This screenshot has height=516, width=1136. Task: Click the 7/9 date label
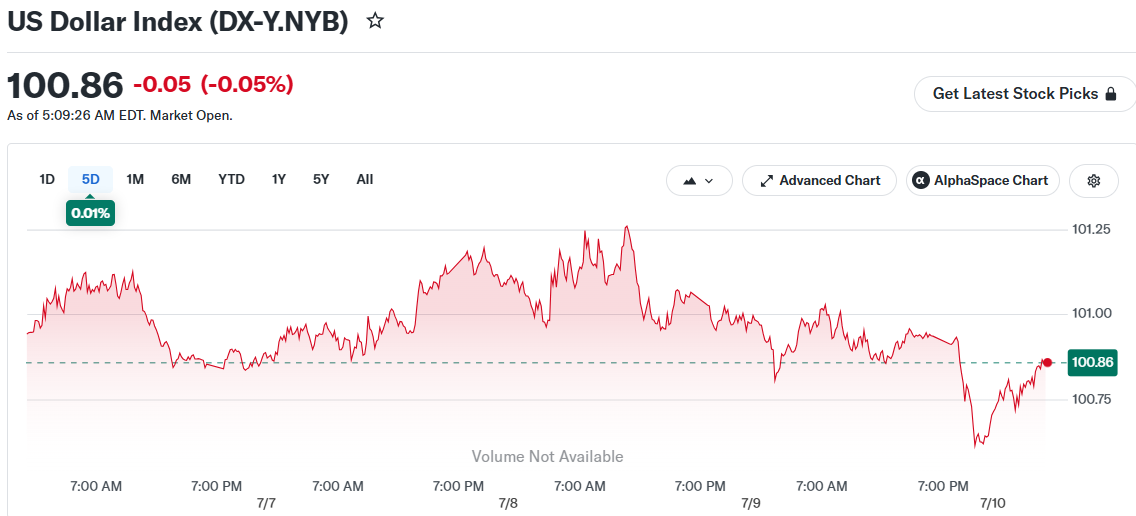click(751, 503)
